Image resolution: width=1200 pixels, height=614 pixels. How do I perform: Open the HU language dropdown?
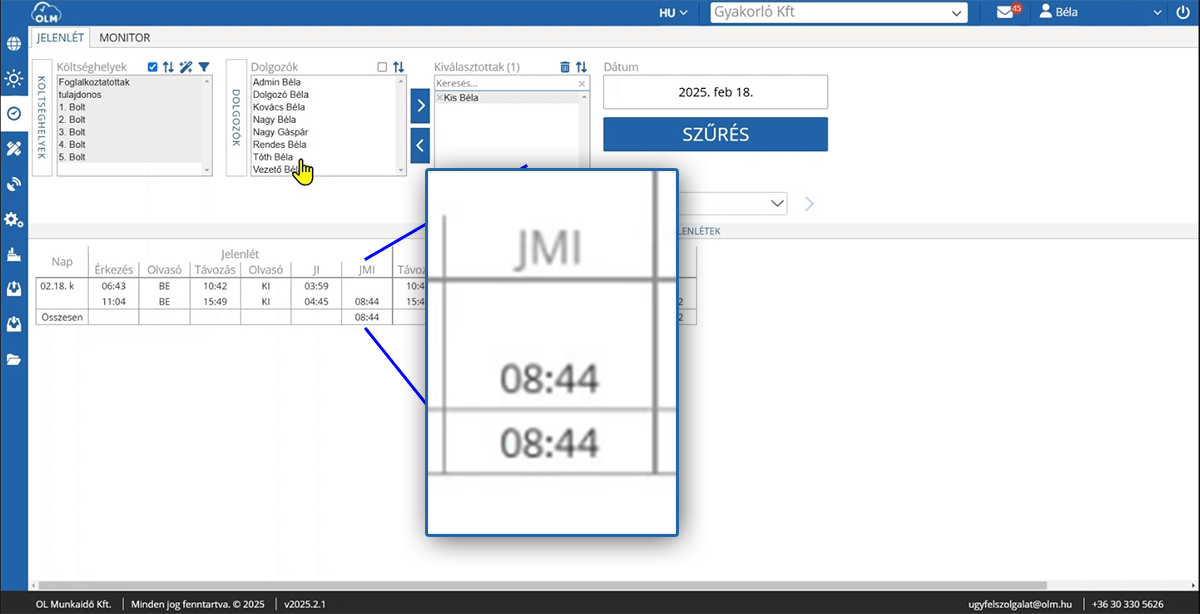click(x=674, y=13)
